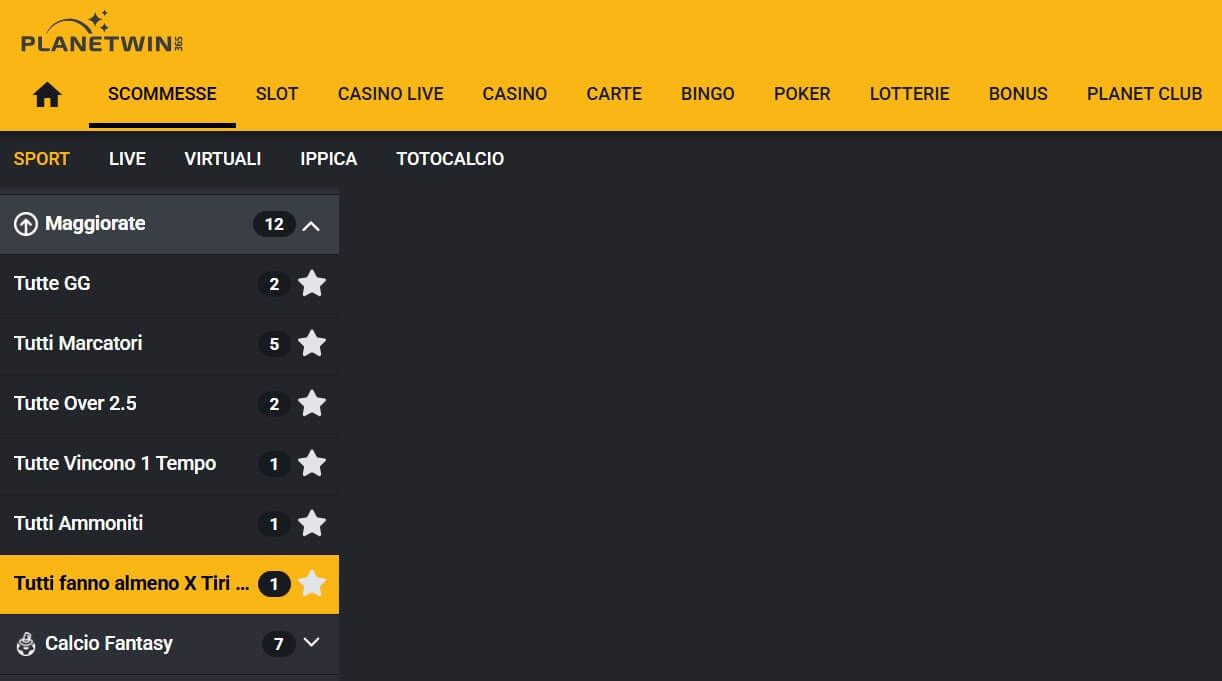
Task: Open the CASINO tab
Action: point(515,94)
